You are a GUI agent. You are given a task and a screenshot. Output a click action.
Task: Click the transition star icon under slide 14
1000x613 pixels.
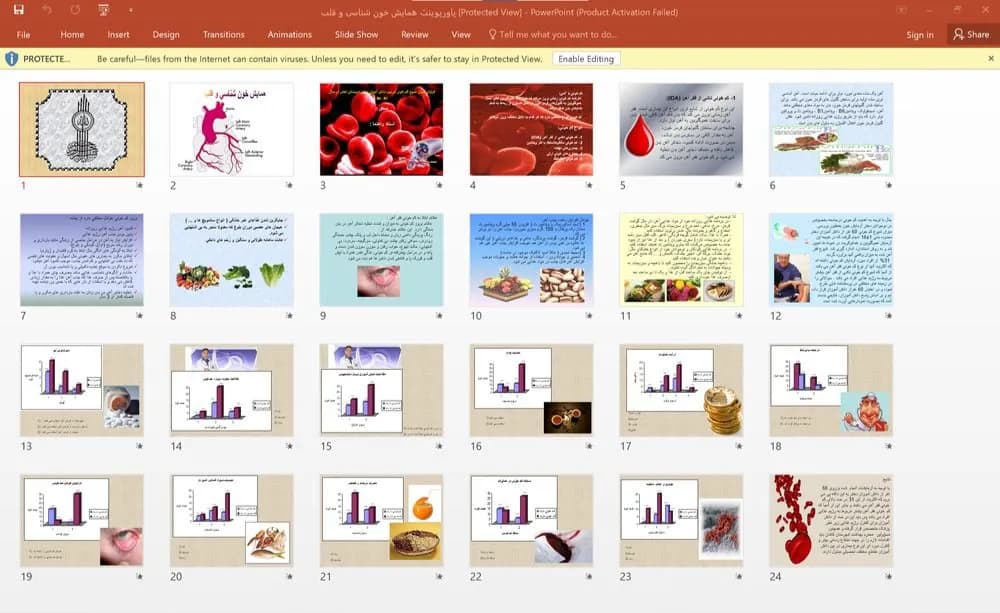click(289, 446)
